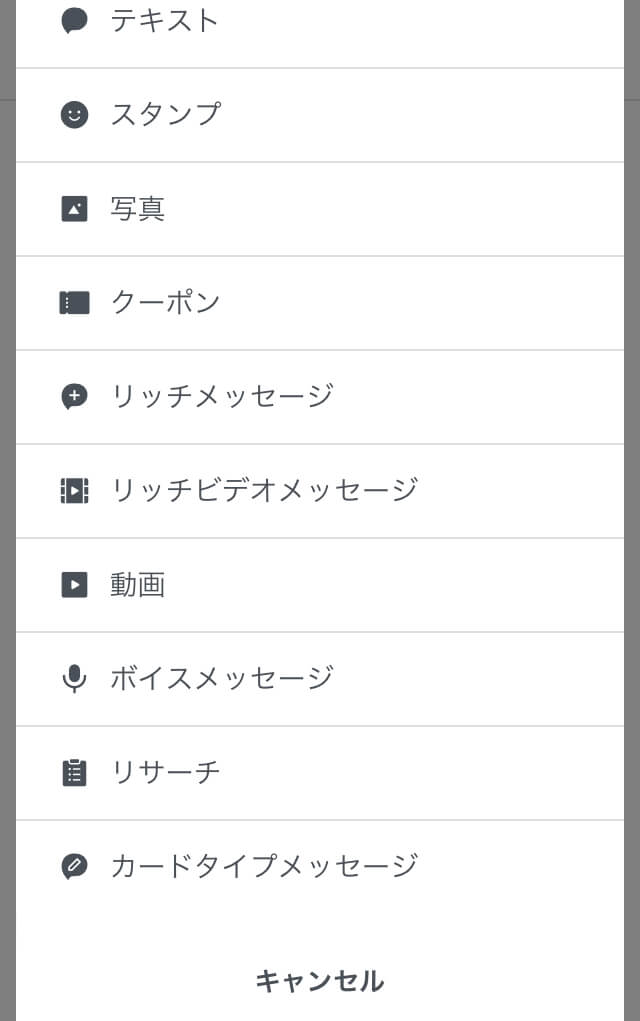Choose スタンプ from the list
640x1021 pixels.
[165, 114]
